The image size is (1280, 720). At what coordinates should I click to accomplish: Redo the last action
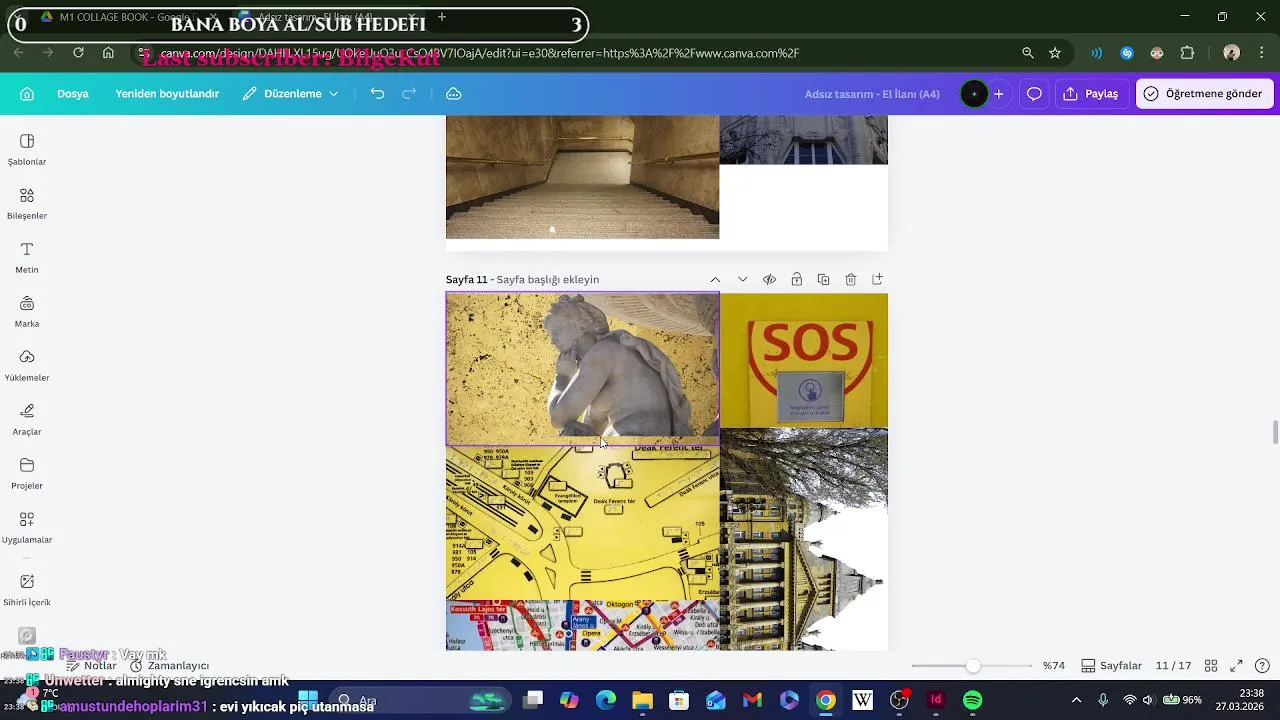[x=409, y=94]
